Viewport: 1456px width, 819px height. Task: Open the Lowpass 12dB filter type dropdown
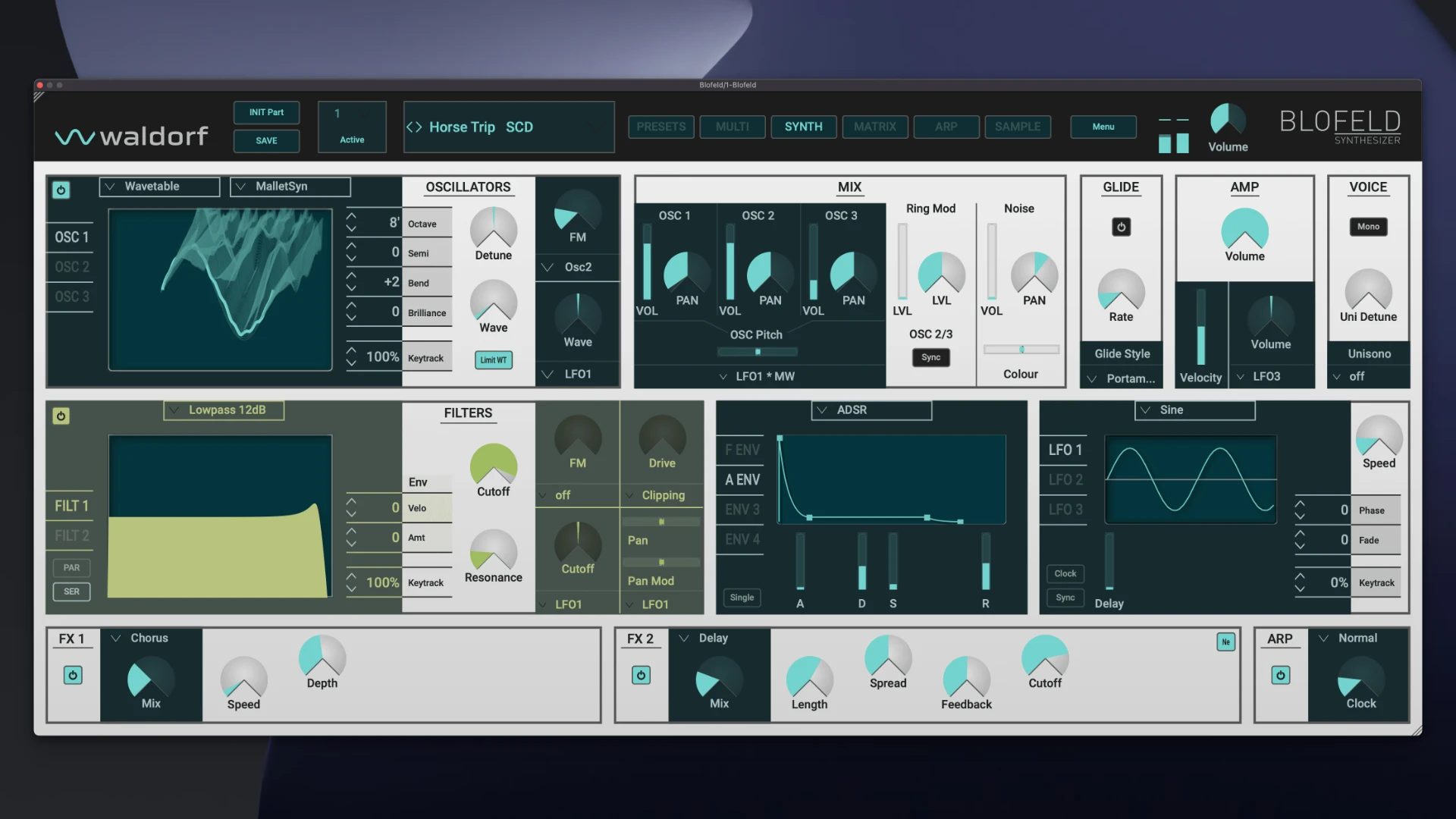click(223, 409)
